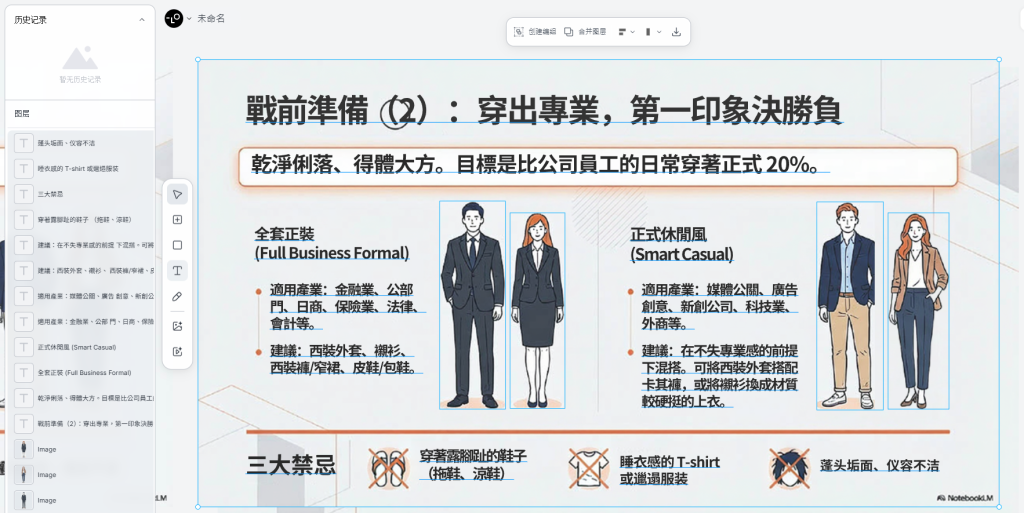This screenshot has height=513, width=1024.
Task: Select the slide title 戰前準備 text
Action: point(543,110)
